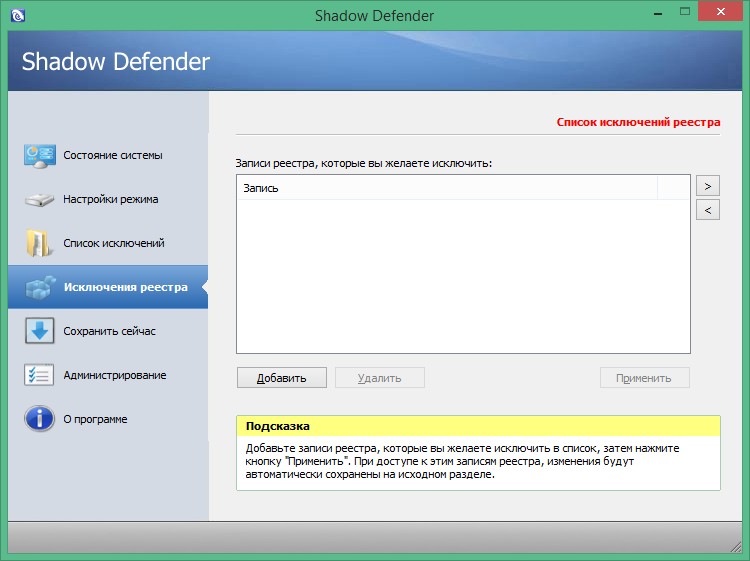Select 'Сохранить сейчас' in the sidebar

[109, 331]
